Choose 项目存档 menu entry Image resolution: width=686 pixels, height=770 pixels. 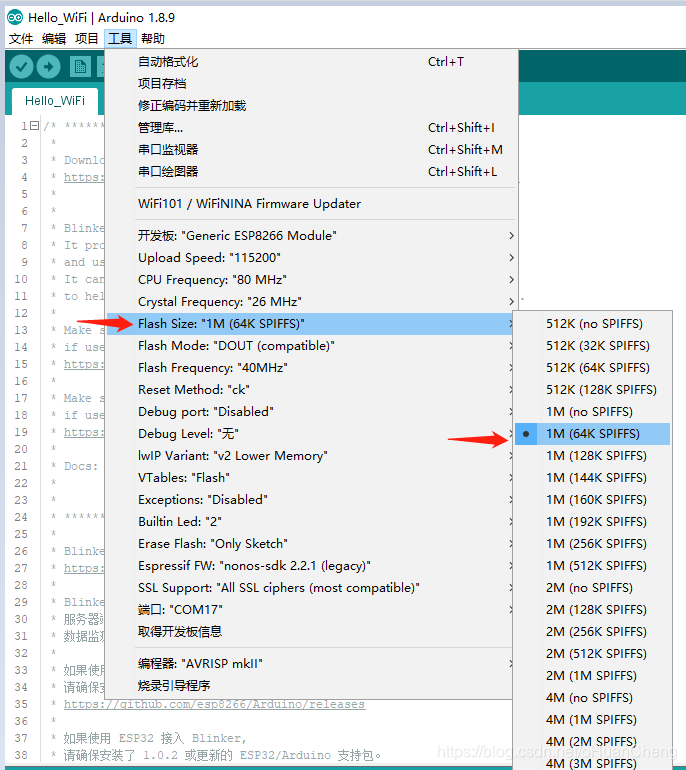point(312,83)
